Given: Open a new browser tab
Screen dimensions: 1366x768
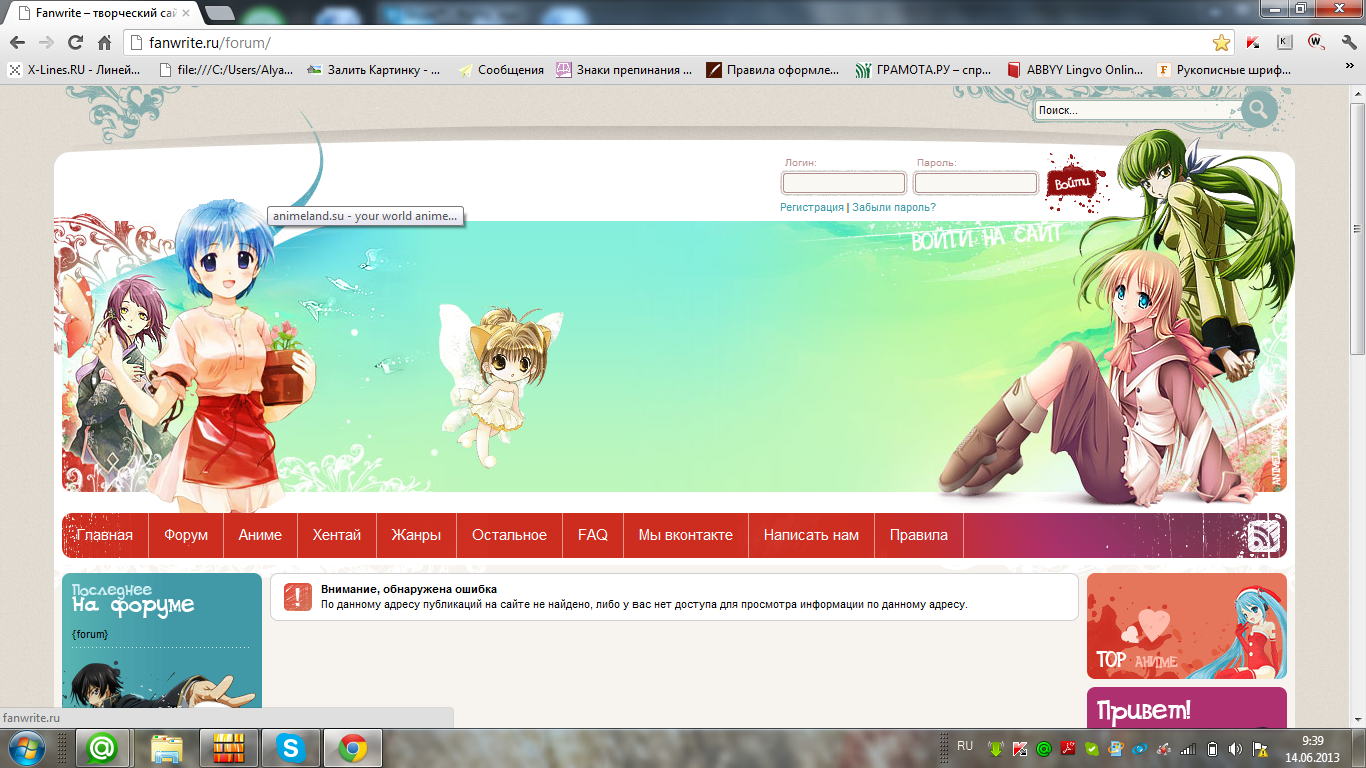Looking at the screenshot, I should click(219, 13).
